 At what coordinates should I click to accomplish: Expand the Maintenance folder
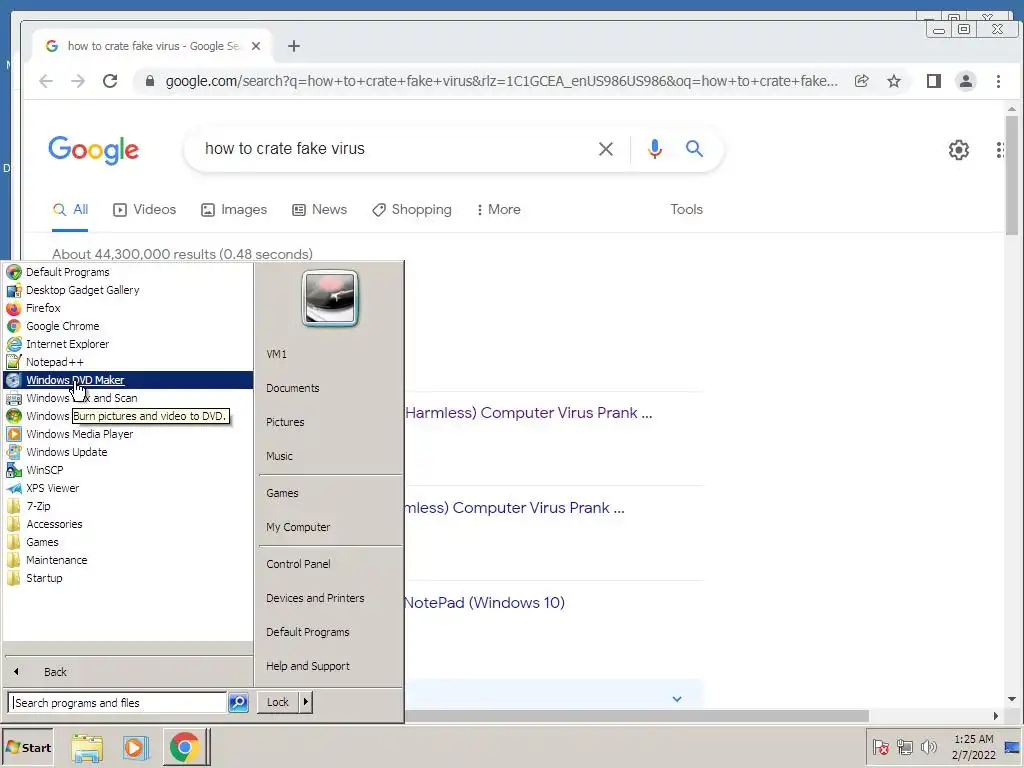point(56,560)
